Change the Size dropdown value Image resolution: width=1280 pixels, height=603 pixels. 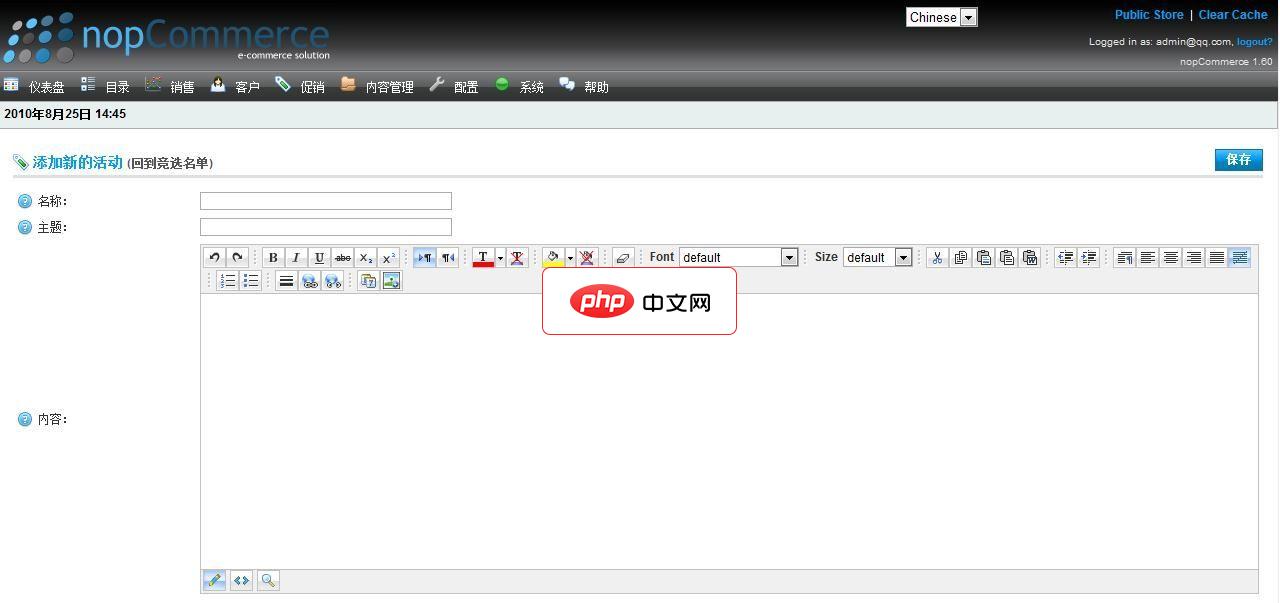(x=877, y=257)
